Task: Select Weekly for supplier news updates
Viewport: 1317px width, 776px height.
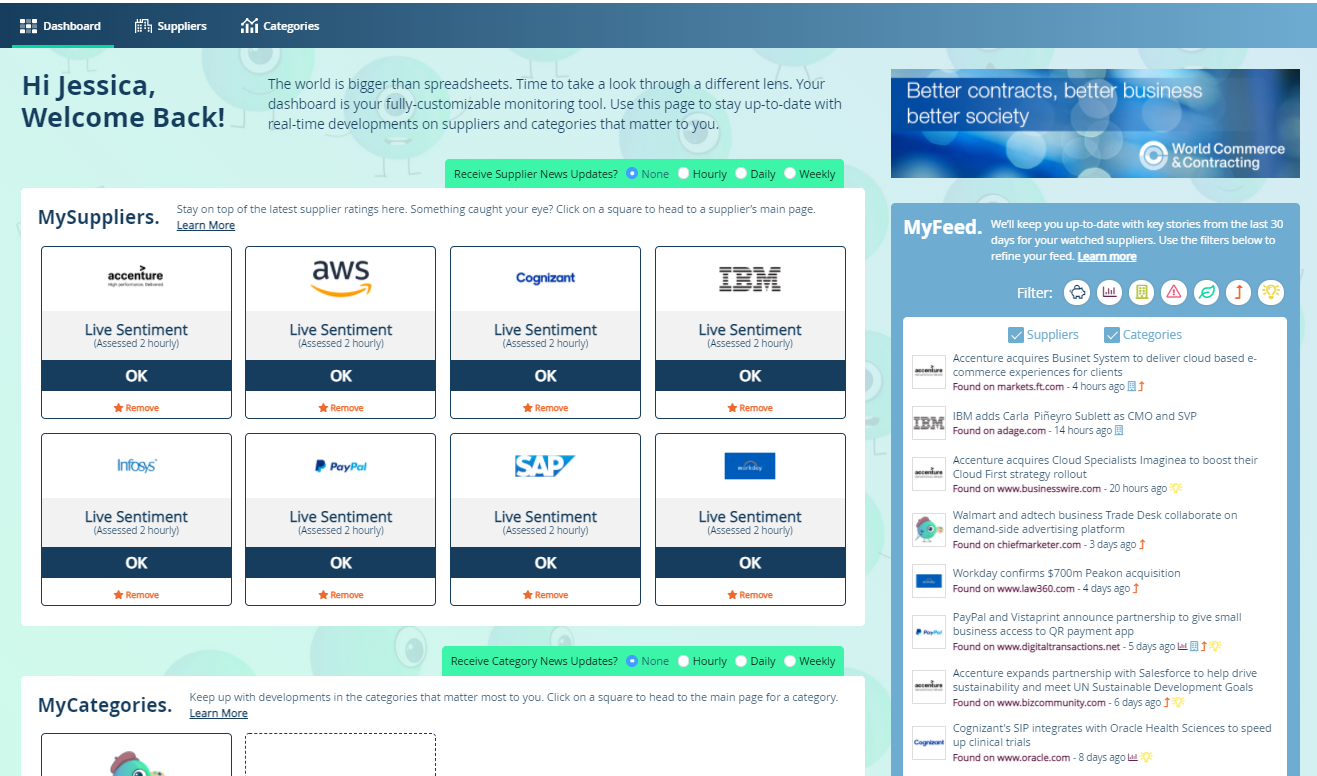Action: pos(790,173)
